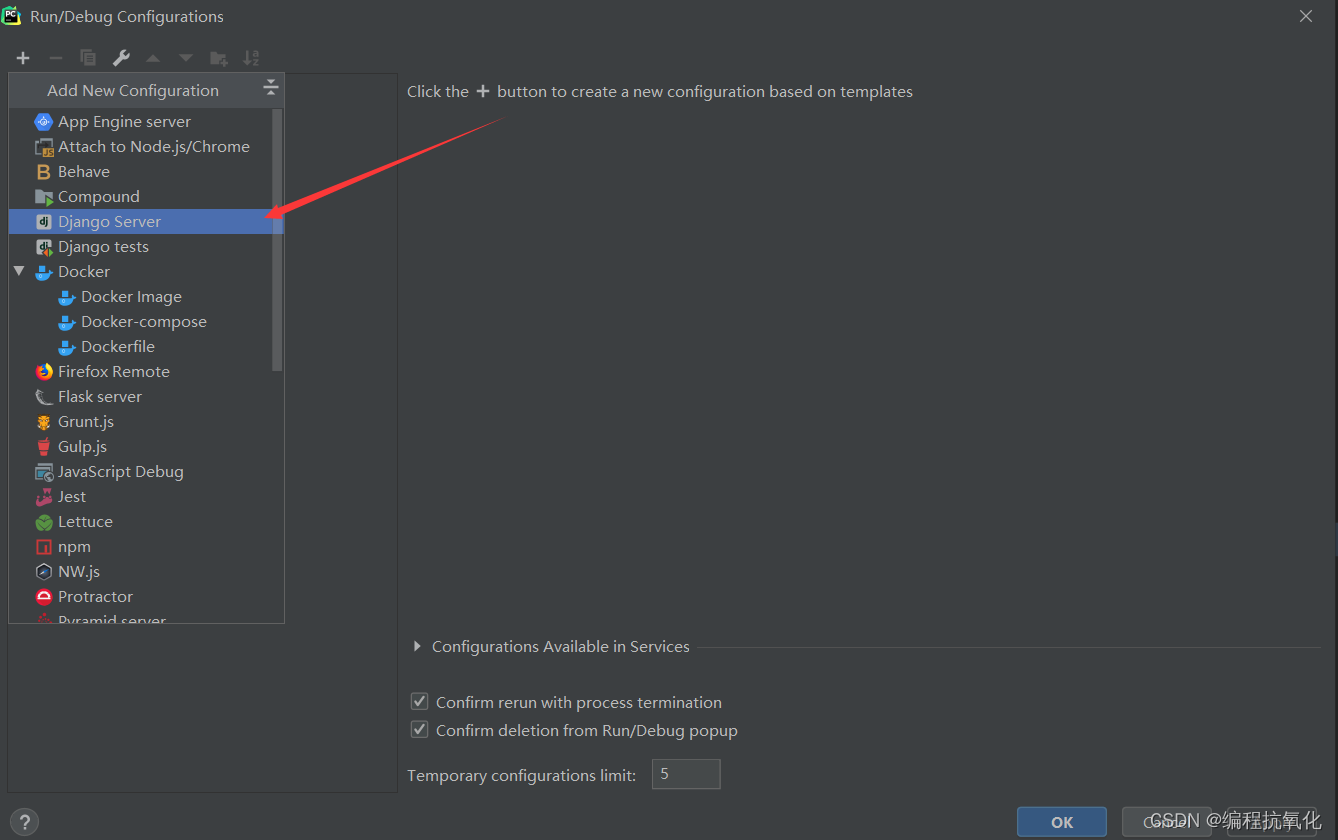Collapse the Docker tree node arrow
Image resolution: width=1338 pixels, height=840 pixels.
[19, 271]
